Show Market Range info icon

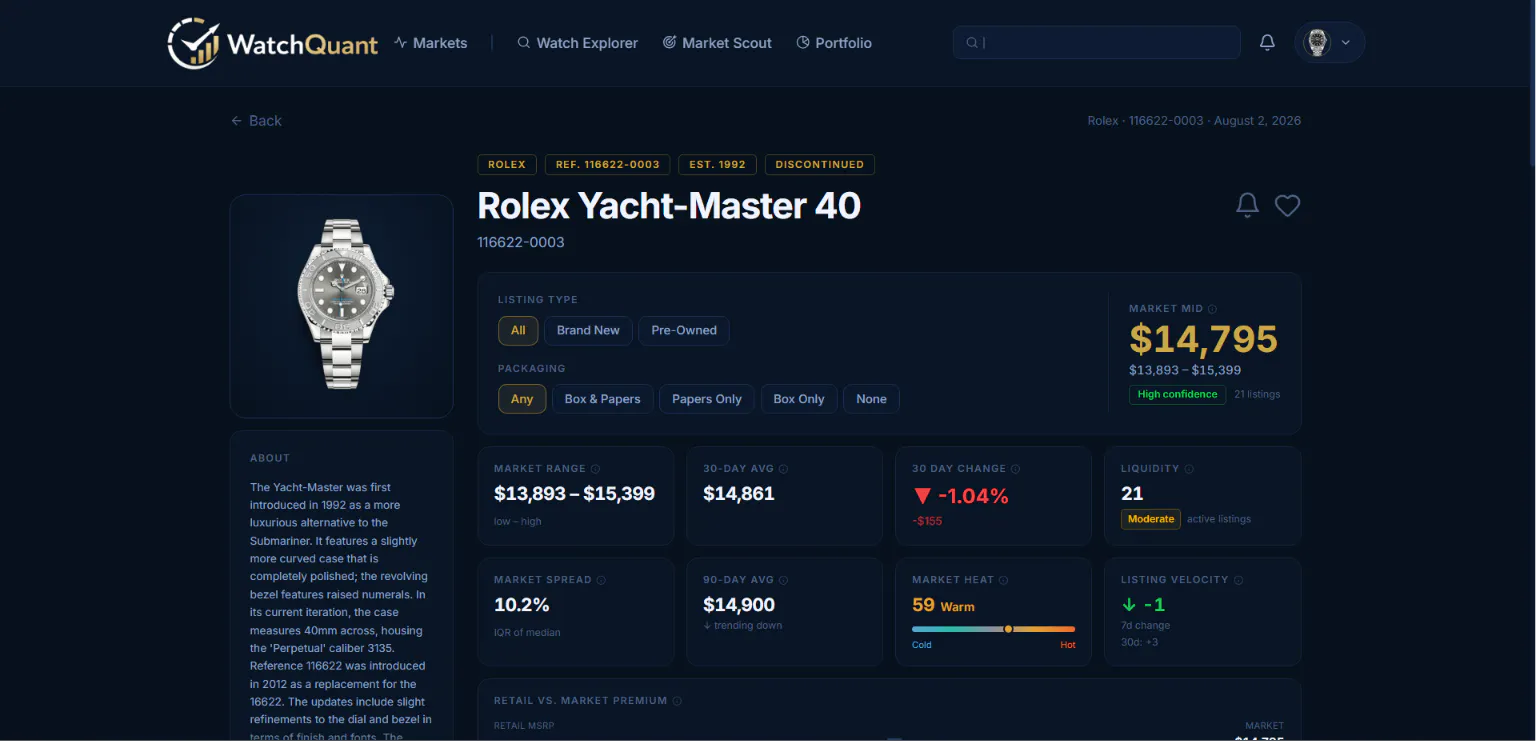click(x=596, y=469)
